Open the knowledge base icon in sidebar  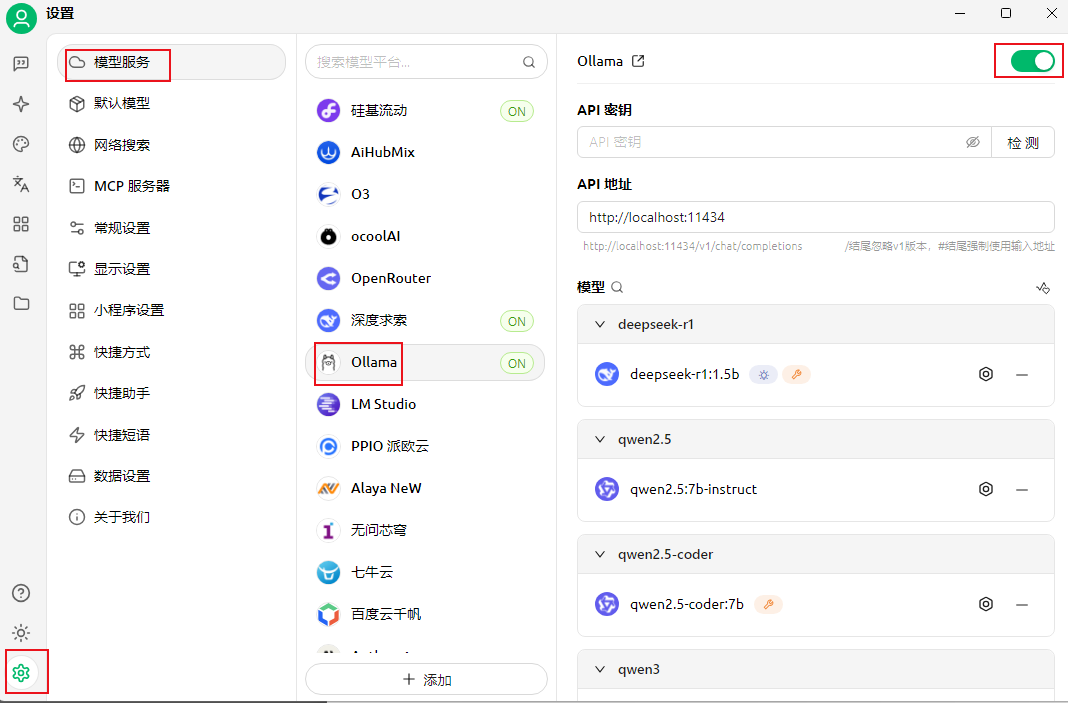pos(21,264)
